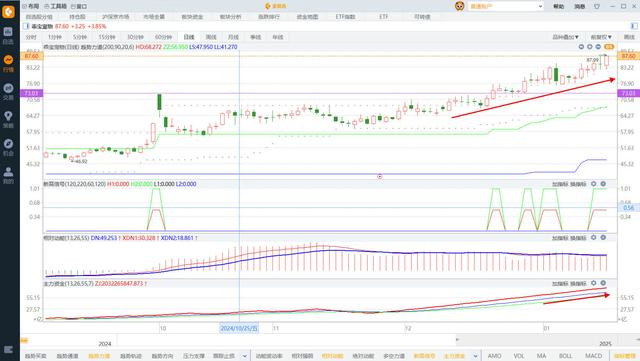Click 加指标 in the signal indicator panel
This screenshot has width=640, height=361.
point(560,184)
